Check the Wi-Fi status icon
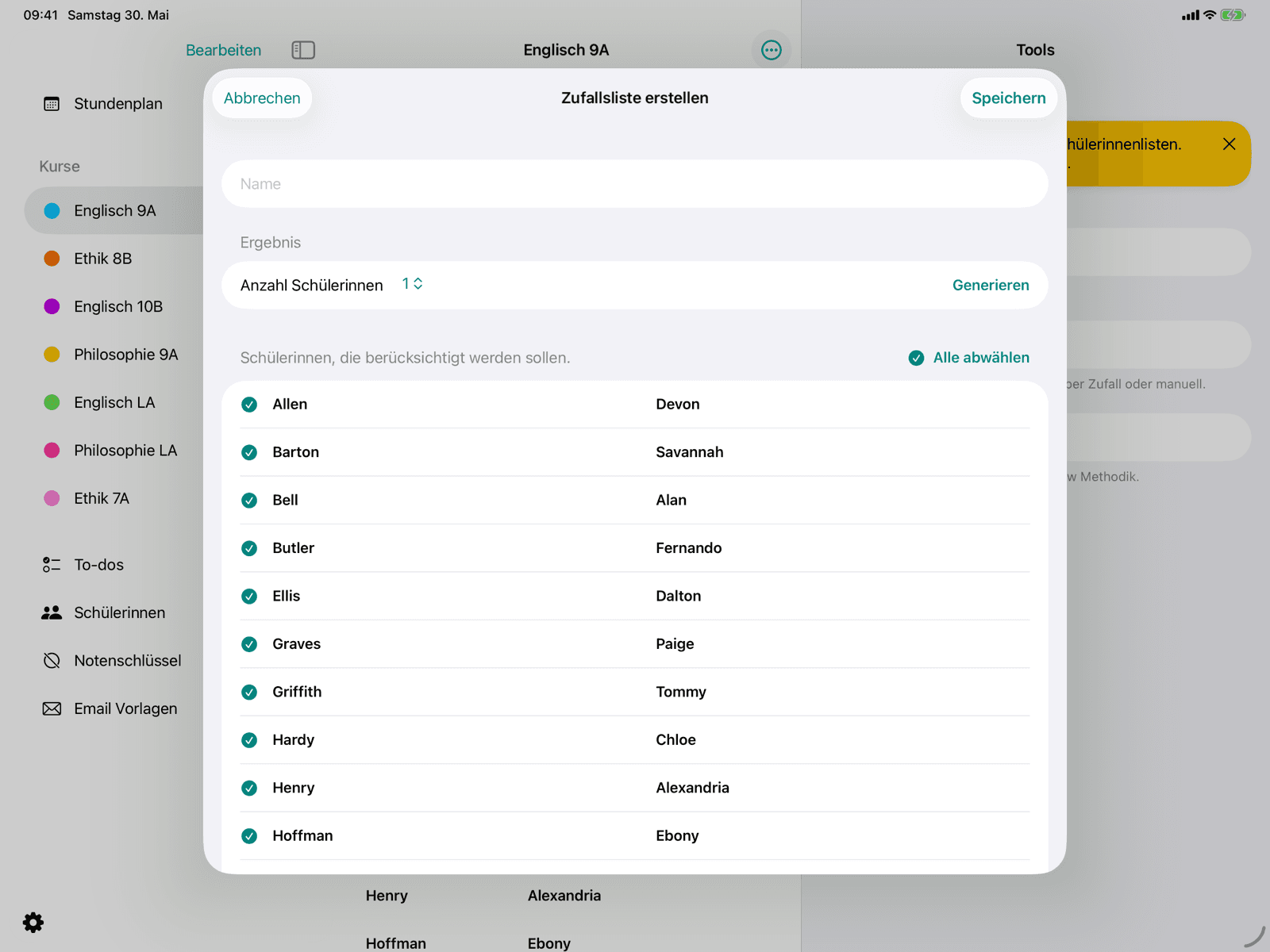1270x952 pixels. [x=1210, y=15]
